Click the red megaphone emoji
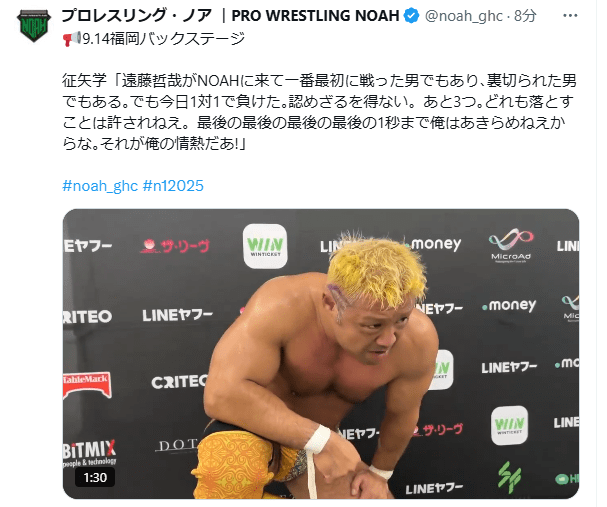The width and height of the screenshot is (607, 507). 72,39
